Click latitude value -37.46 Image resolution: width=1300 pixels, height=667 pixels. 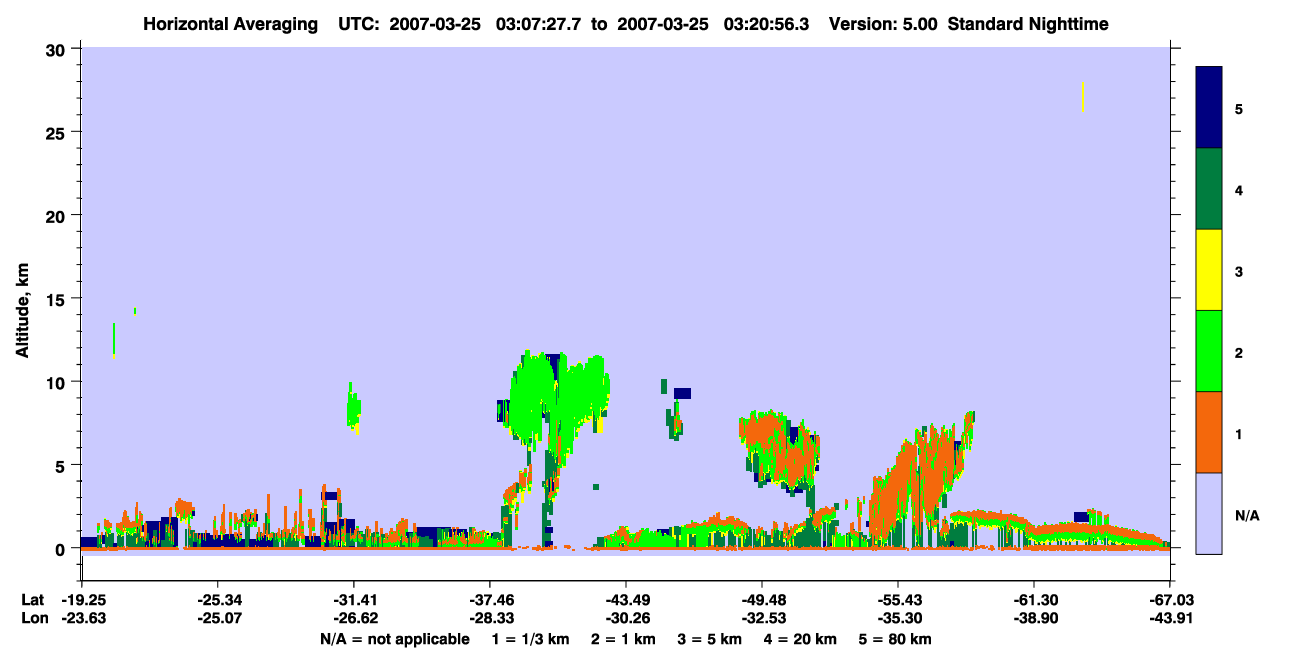490,600
